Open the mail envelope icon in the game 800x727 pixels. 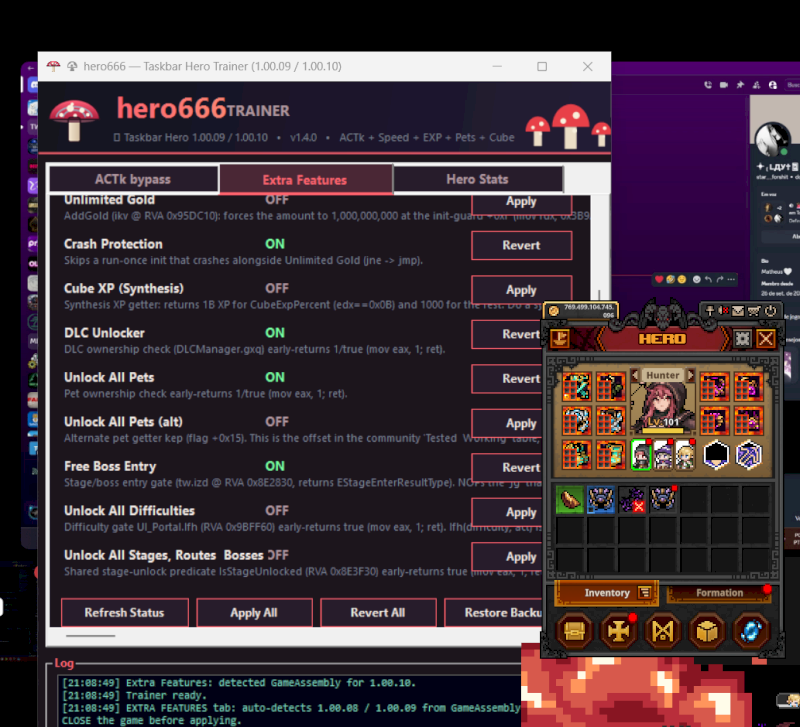pyautogui.click(x=738, y=310)
